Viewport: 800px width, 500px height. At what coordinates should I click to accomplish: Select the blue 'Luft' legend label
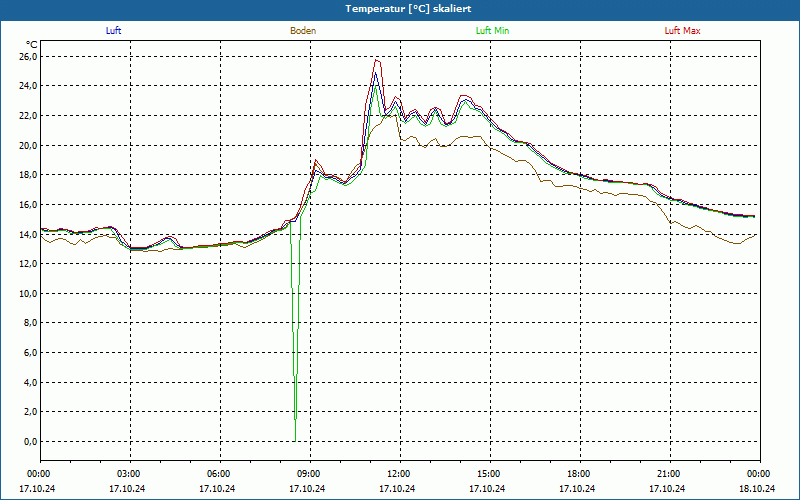click(x=113, y=31)
